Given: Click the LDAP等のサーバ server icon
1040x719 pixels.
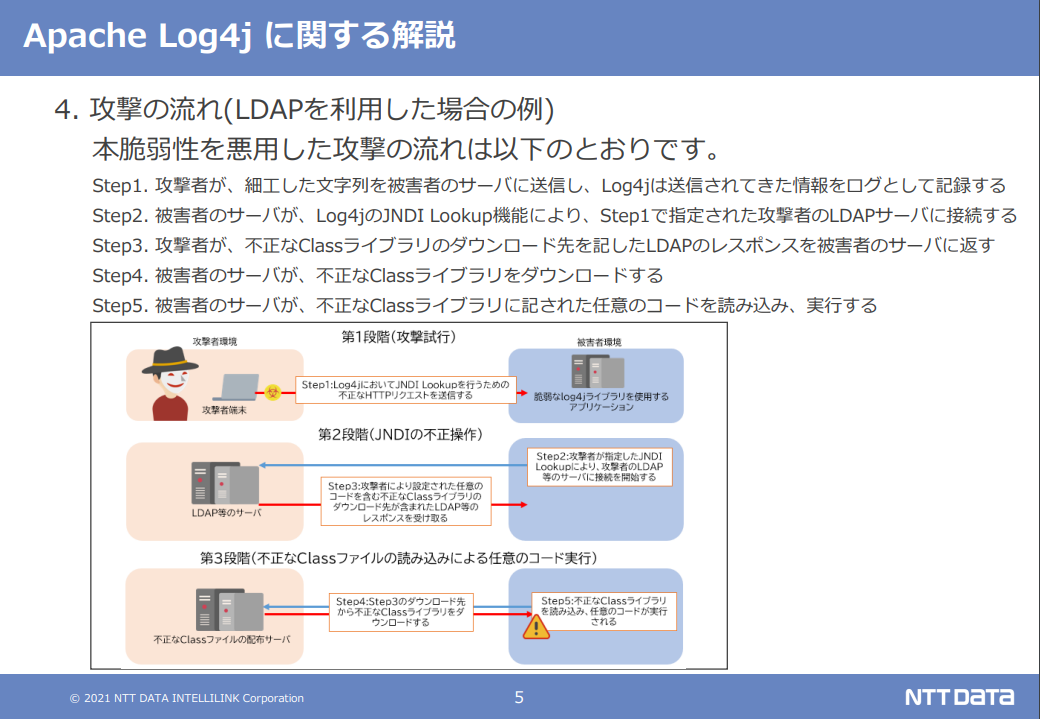Looking at the screenshot, I should [225, 483].
